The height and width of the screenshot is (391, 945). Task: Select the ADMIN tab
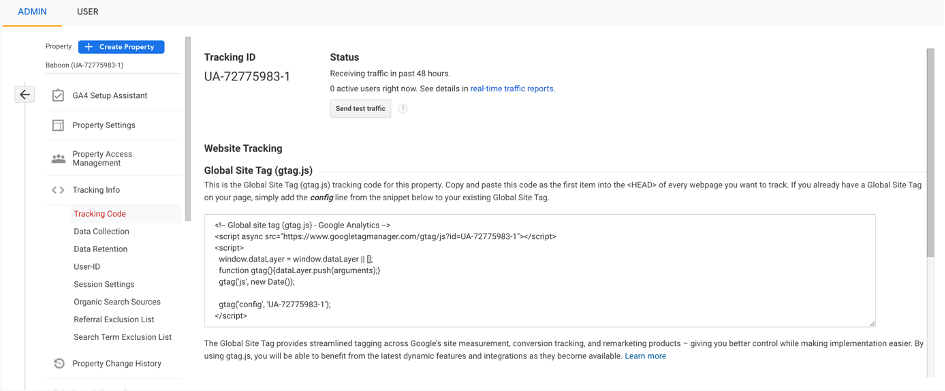[32, 11]
